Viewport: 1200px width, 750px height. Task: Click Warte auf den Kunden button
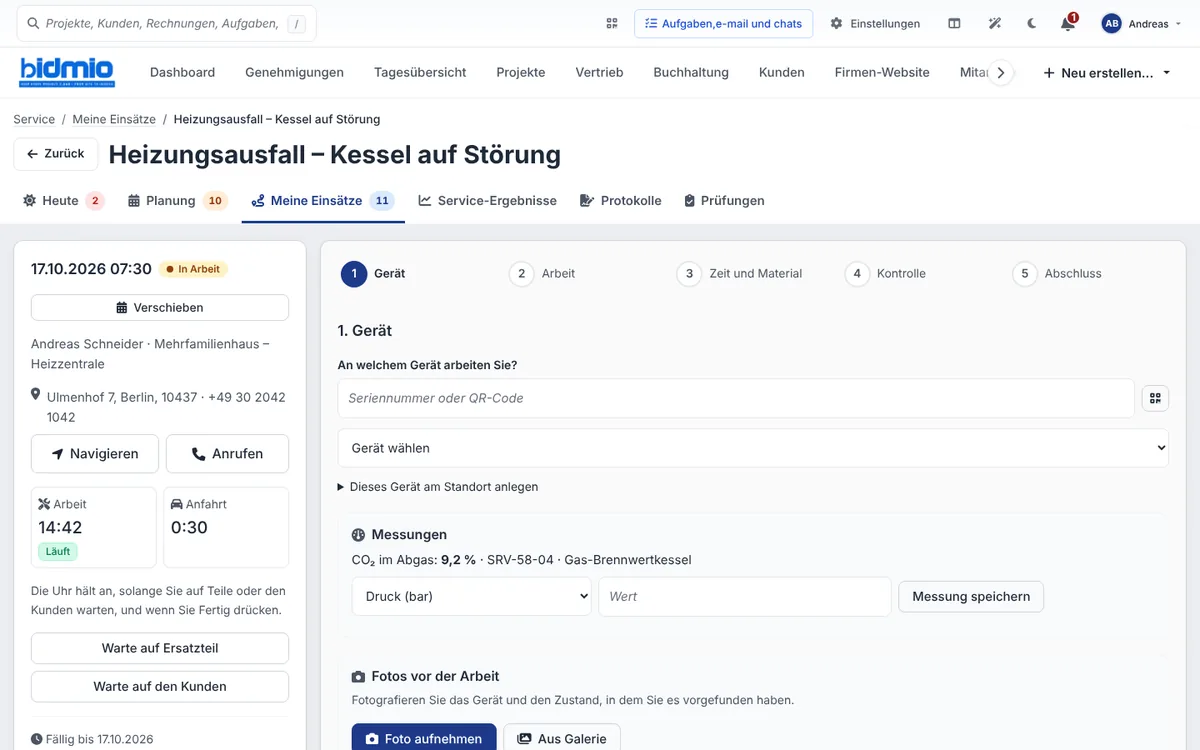[x=160, y=686]
